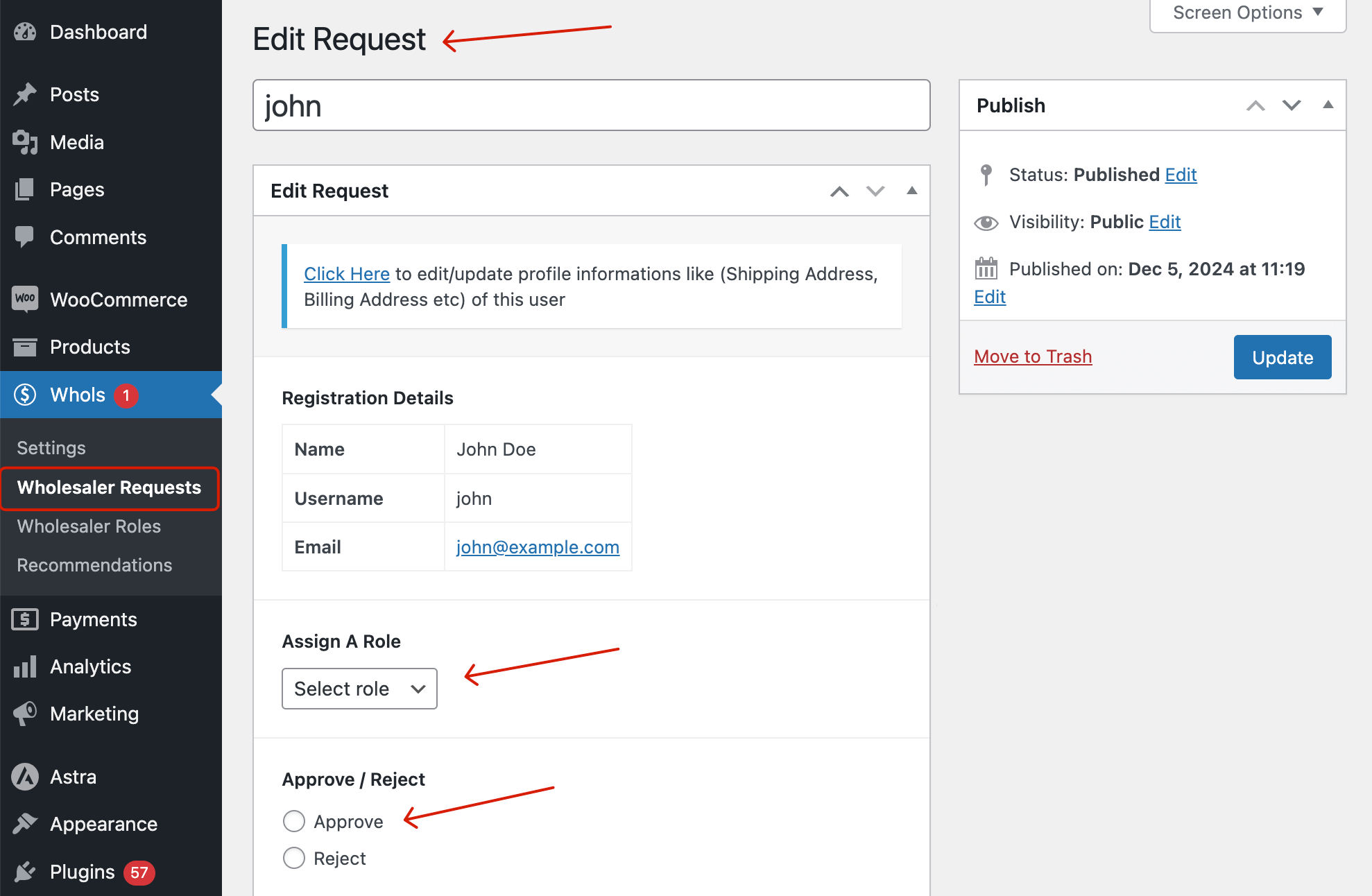The image size is (1372, 896).
Task: Open Recommendations submenu
Action: click(x=94, y=565)
